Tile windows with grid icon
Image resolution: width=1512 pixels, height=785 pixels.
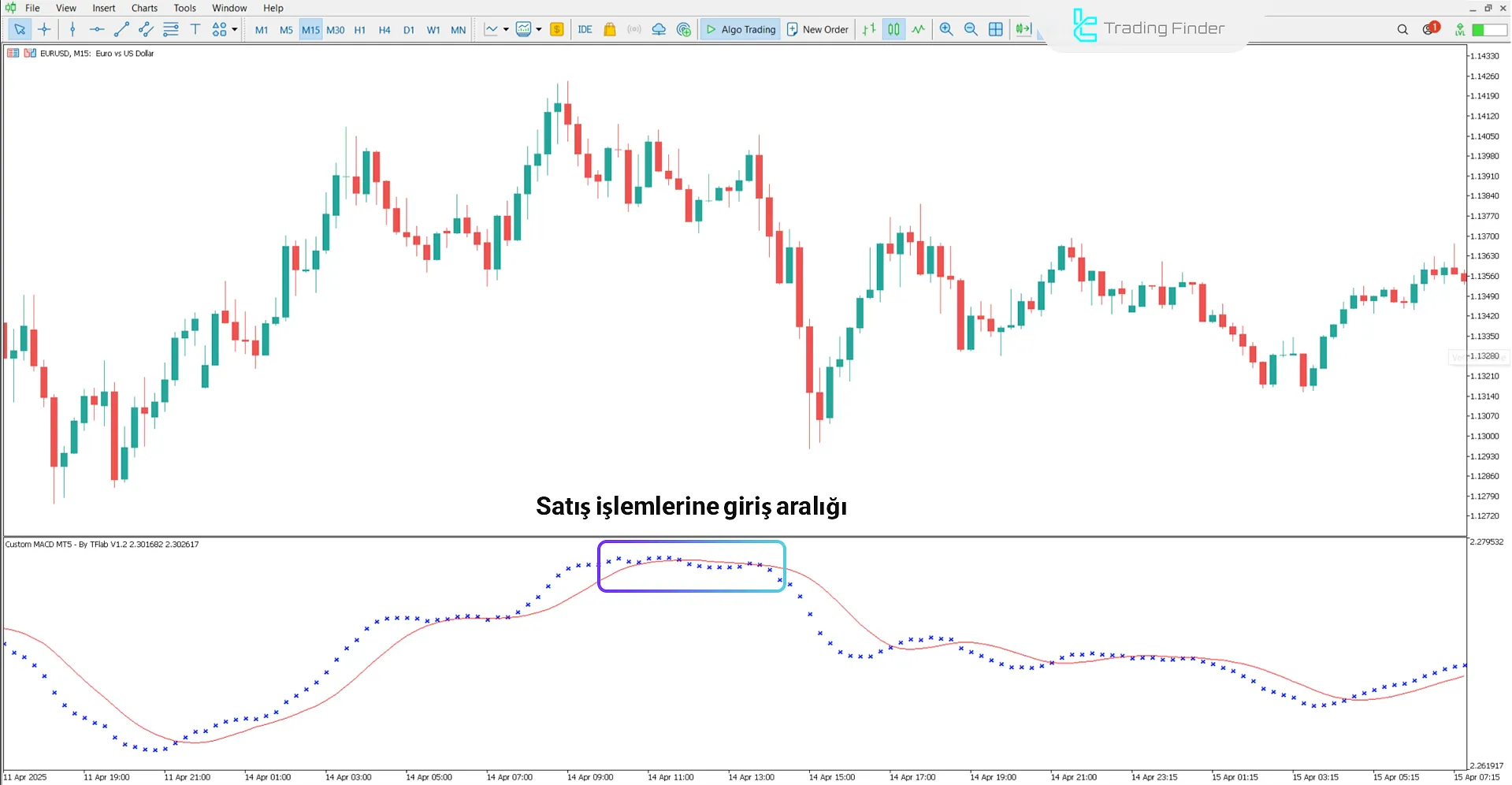click(996, 29)
